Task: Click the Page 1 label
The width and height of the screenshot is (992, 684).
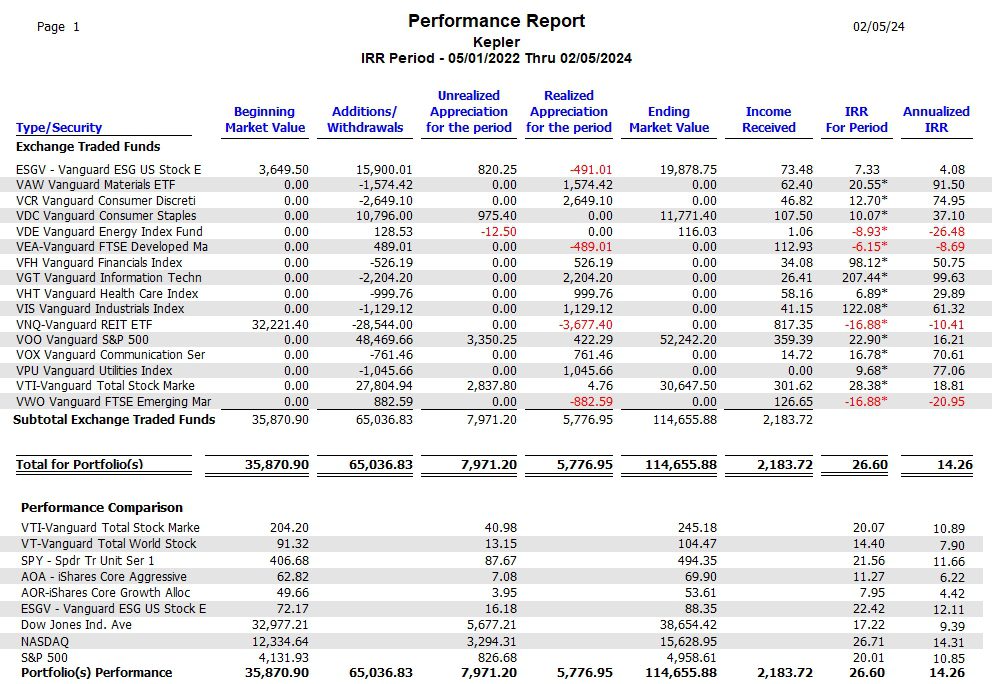Action: point(58,27)
